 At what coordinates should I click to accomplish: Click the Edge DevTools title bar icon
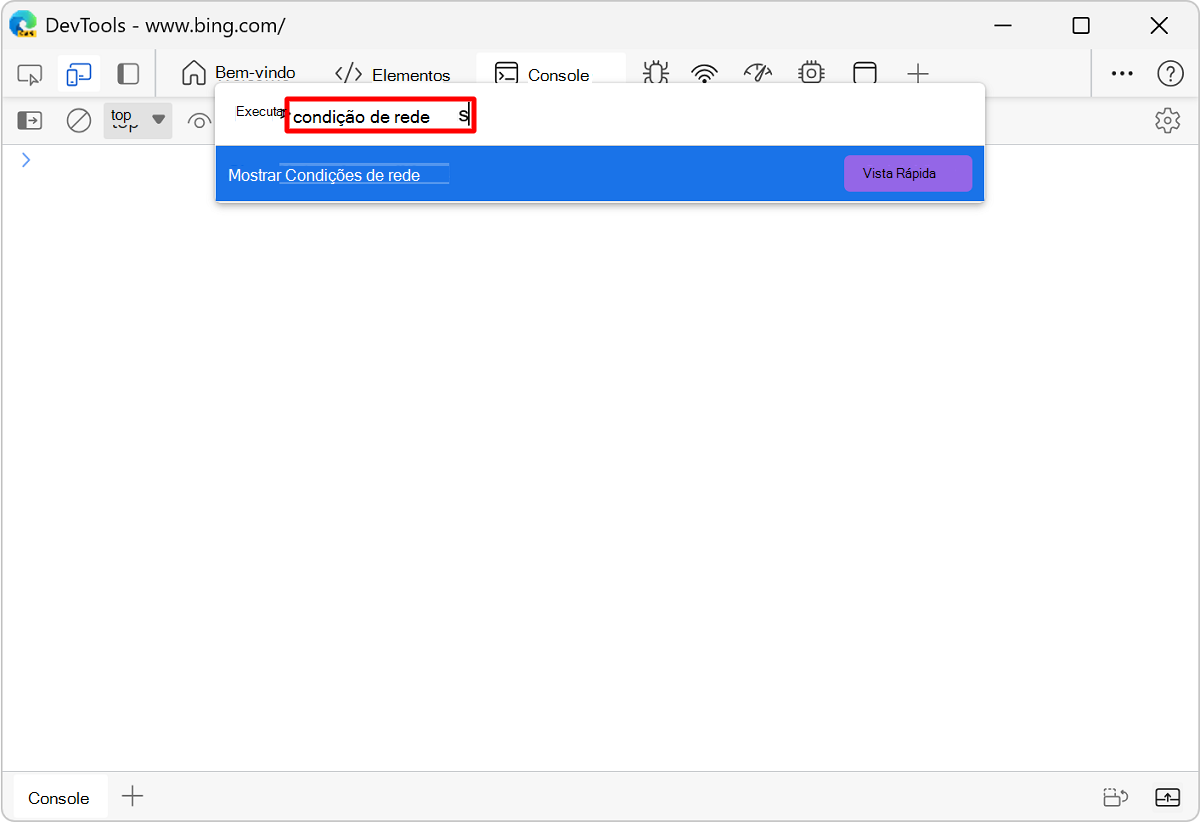23,25
